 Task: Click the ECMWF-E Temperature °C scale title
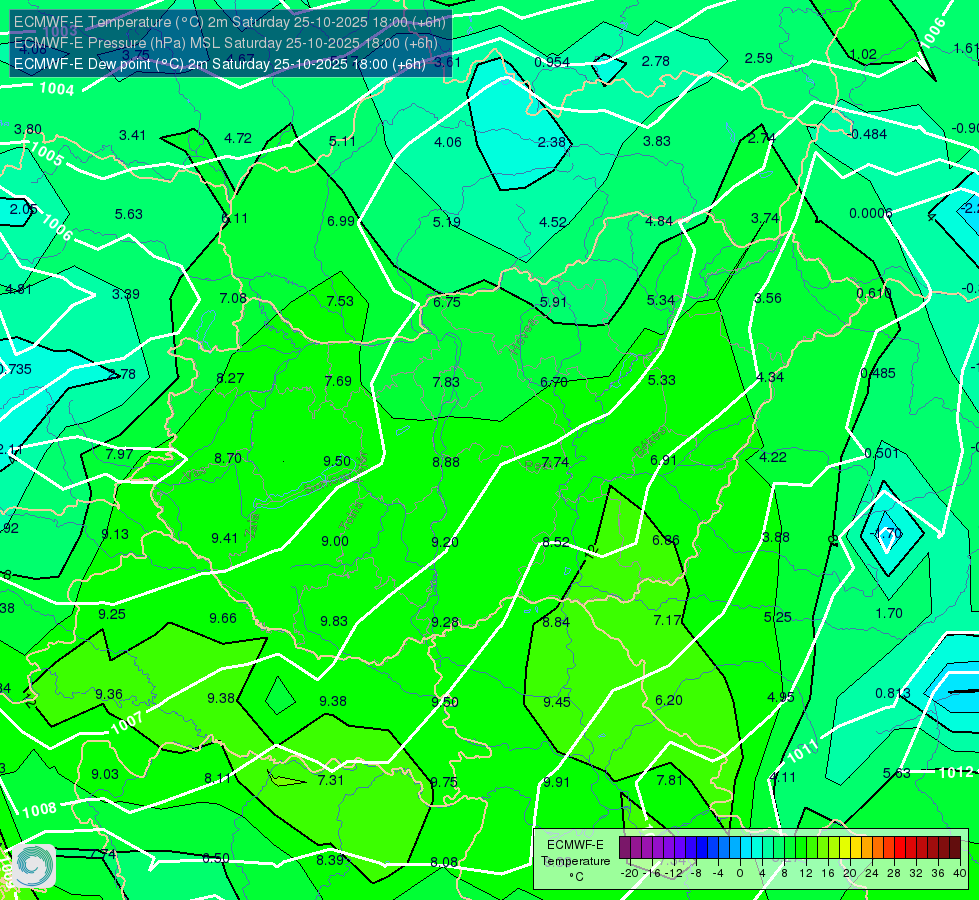click(575, 861)
